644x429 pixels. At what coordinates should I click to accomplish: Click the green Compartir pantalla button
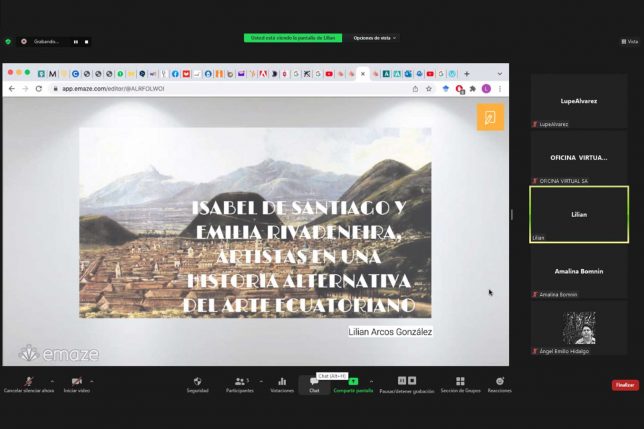[x=353, y=381]
